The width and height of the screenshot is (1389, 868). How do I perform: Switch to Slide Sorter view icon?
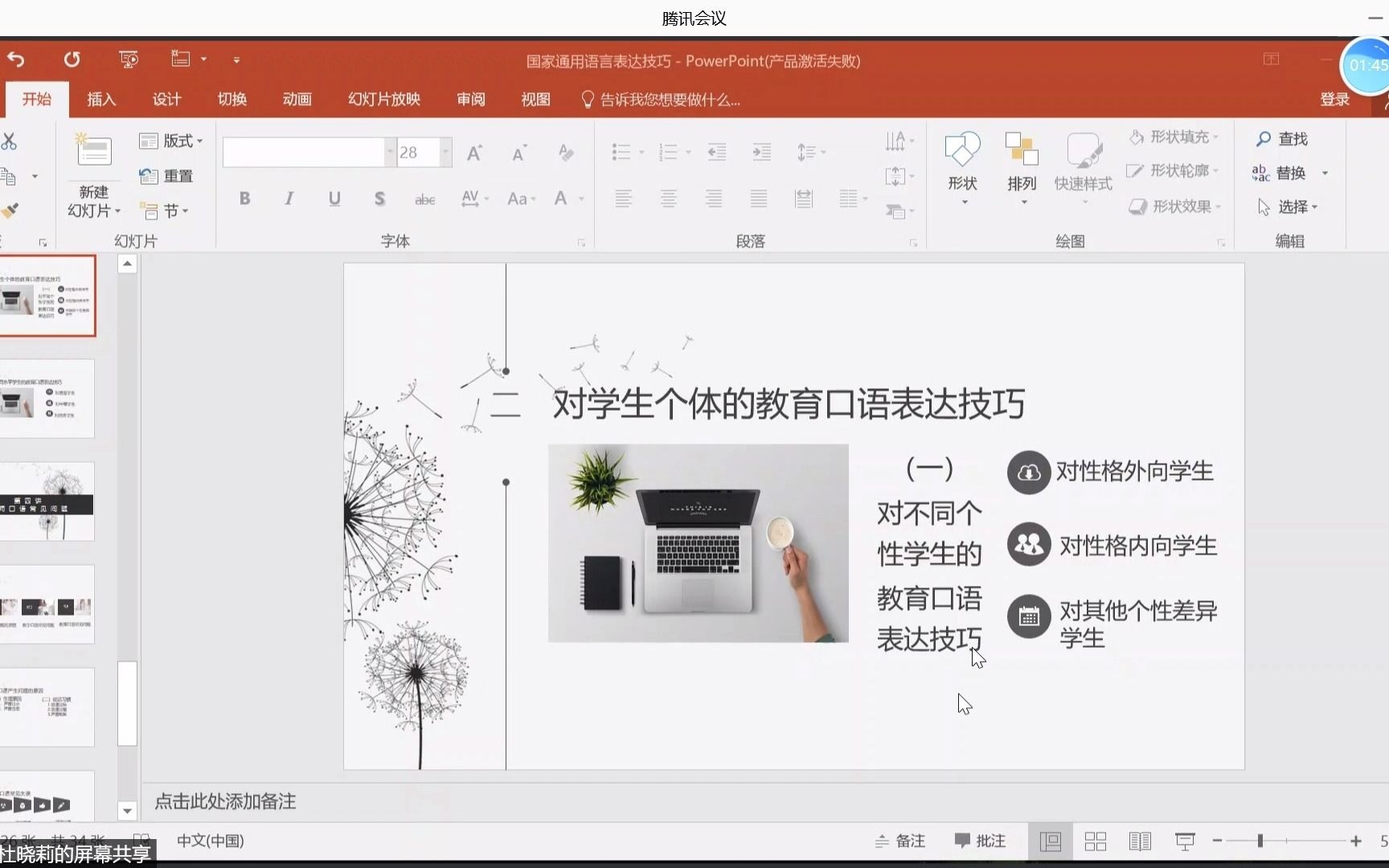pyautogui.click(x=1096, y=841)
